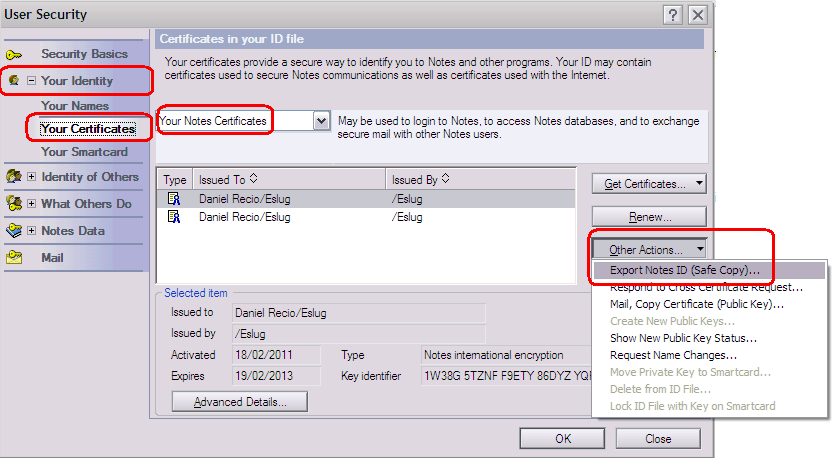Choose Mail, Copy Certificate (Public Key)
Screen dimensions: 832x458
coord(709,304)
